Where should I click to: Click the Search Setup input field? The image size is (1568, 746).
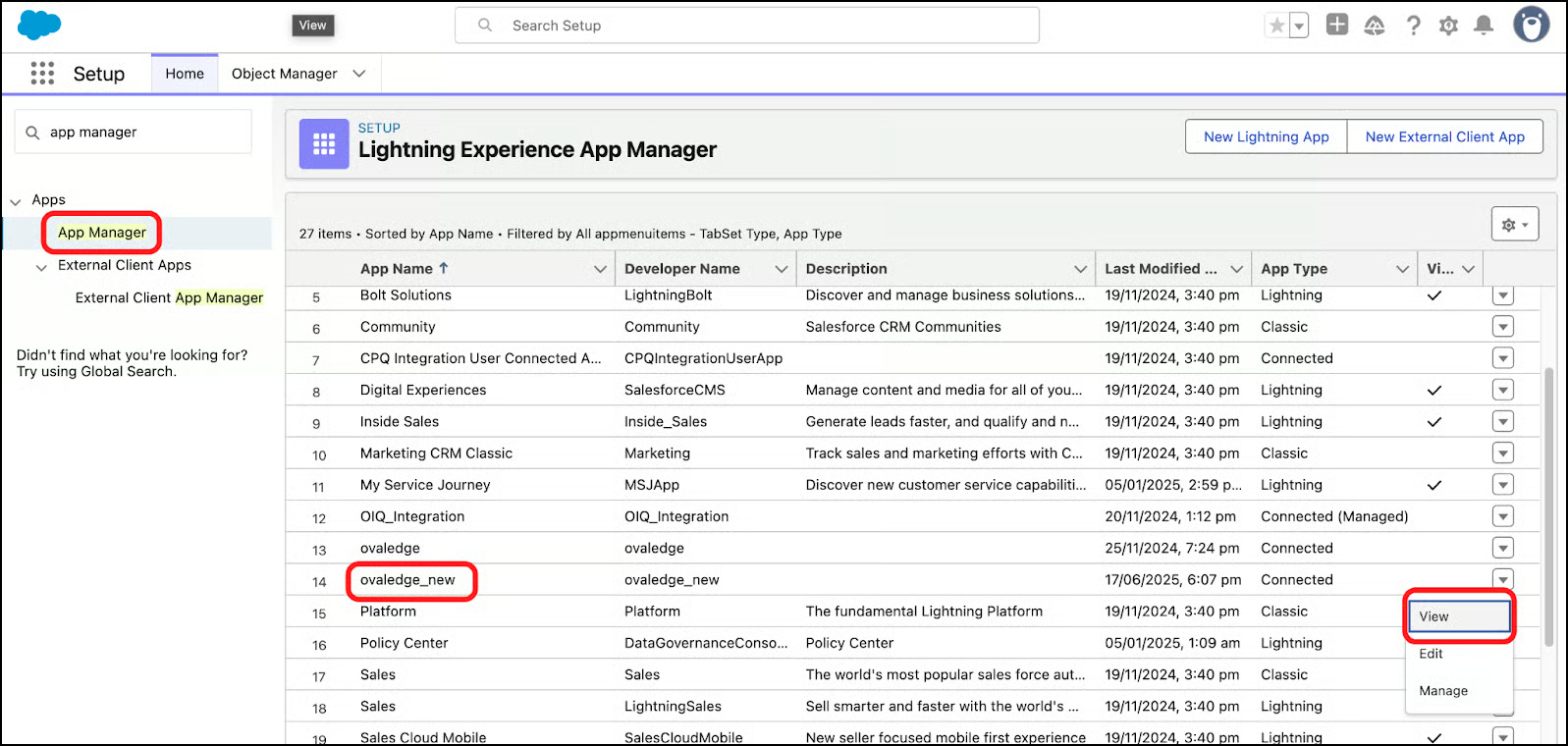click(x=746, y=26)
